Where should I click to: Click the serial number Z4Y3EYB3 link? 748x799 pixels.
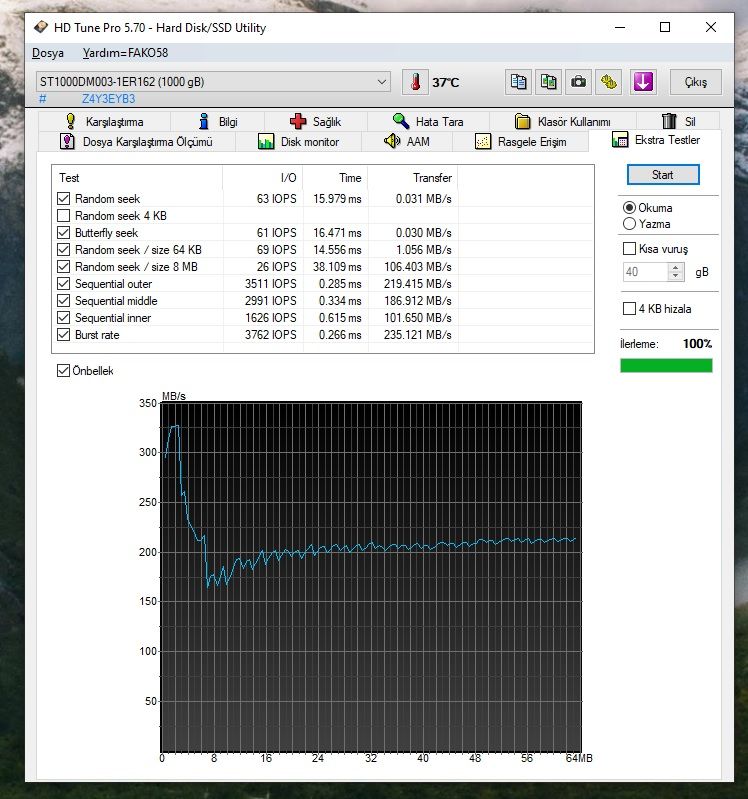109,98
